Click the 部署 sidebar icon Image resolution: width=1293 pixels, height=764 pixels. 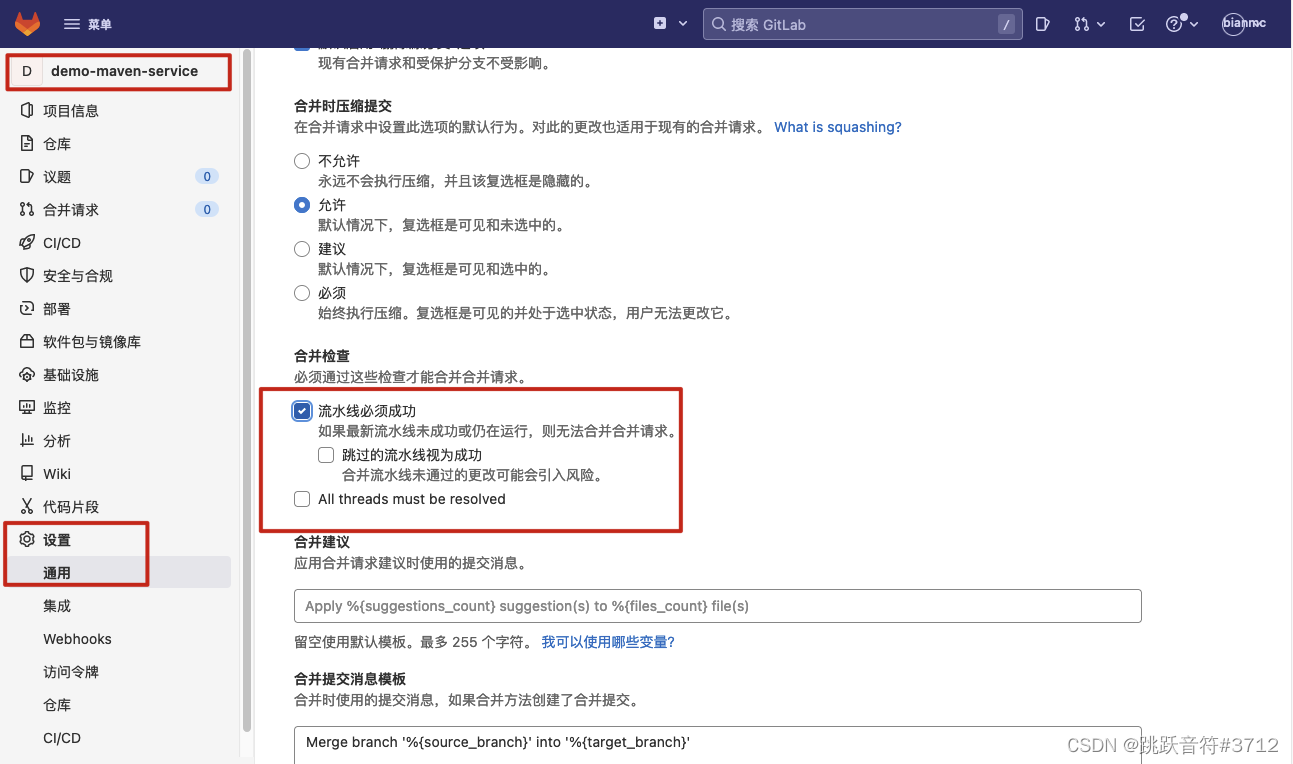coord(27,308)
